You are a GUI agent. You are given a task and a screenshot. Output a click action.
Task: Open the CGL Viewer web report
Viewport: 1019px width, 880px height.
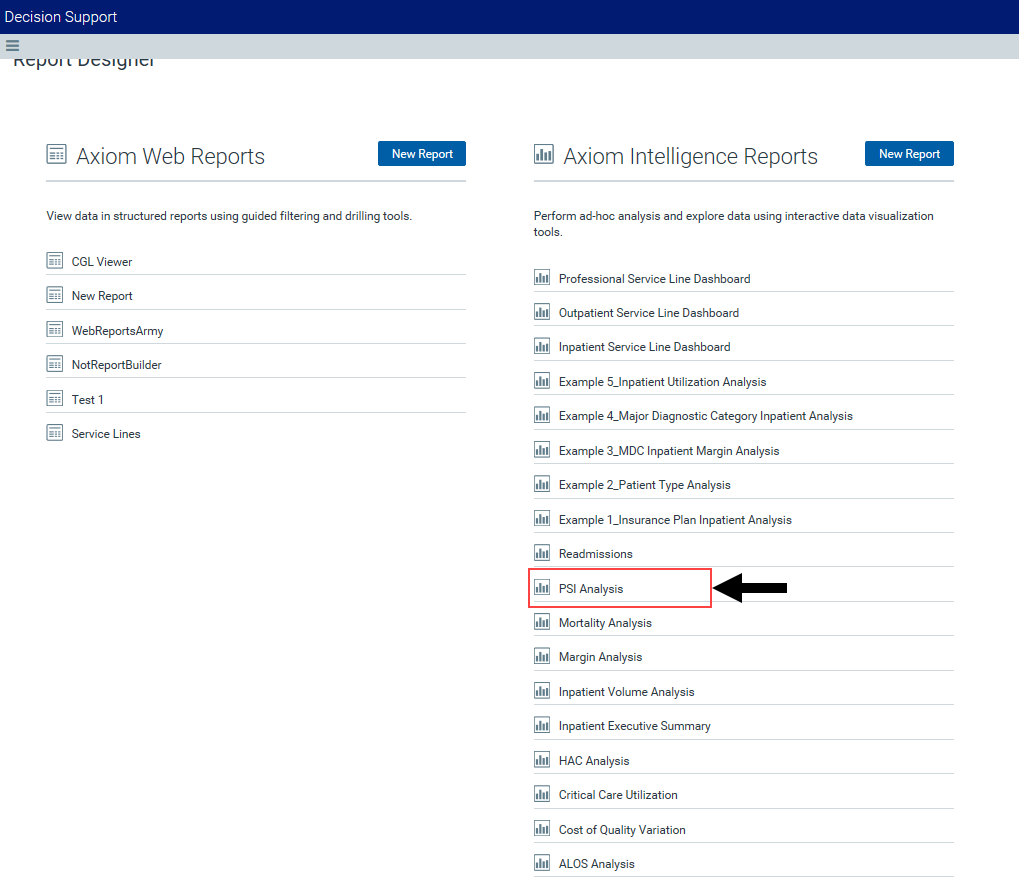coord(102,262)
